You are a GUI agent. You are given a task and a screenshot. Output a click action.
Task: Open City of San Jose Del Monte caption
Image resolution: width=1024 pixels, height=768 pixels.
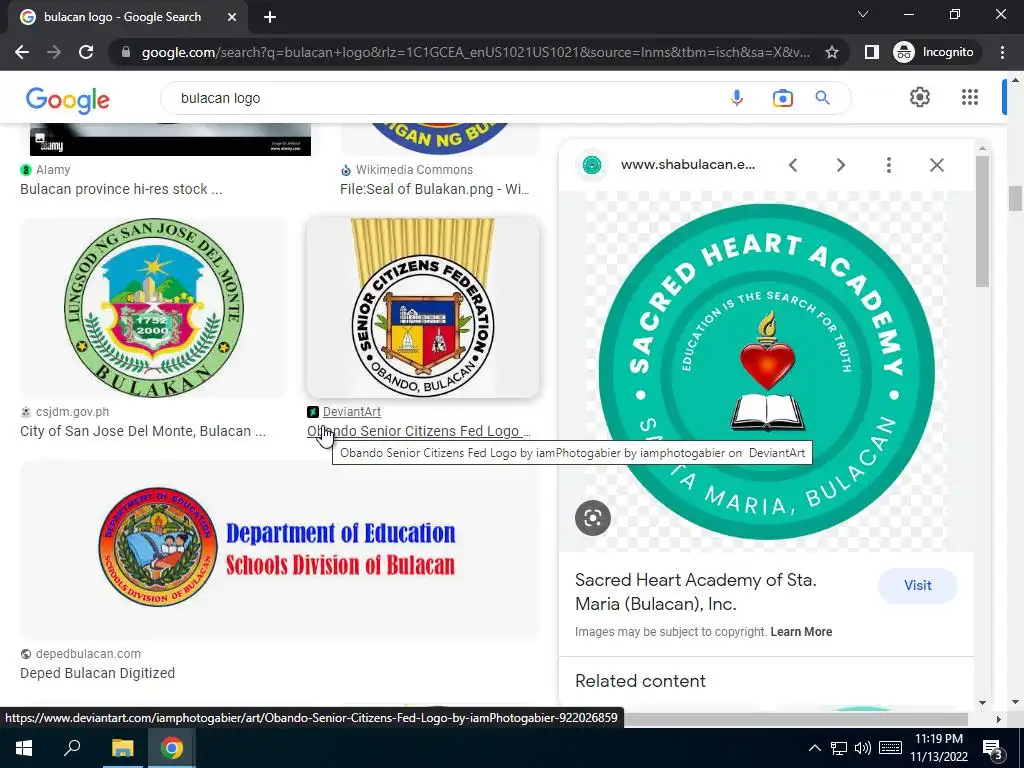pos(143,431)
